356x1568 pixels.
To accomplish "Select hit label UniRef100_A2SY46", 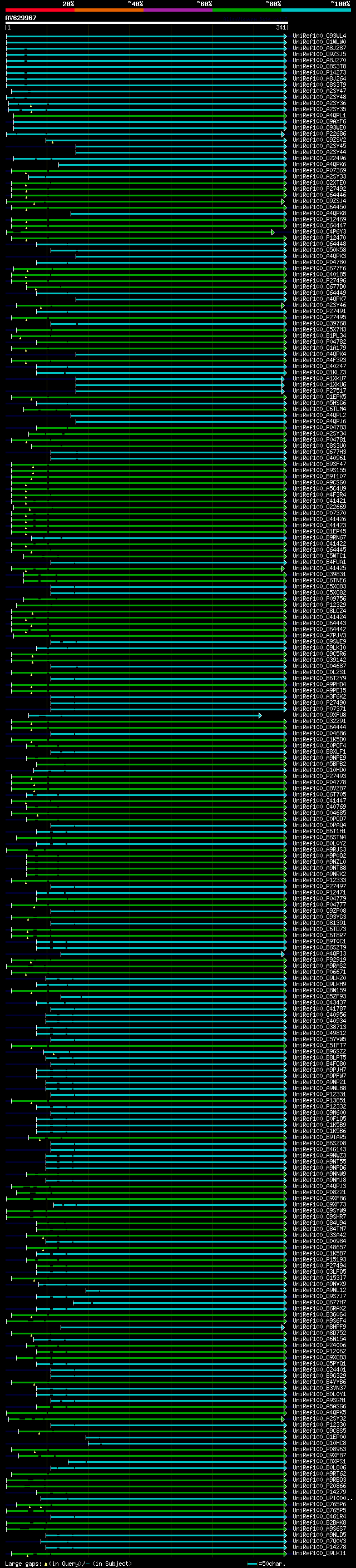I will pyautogui.click(x=319, y=305).
